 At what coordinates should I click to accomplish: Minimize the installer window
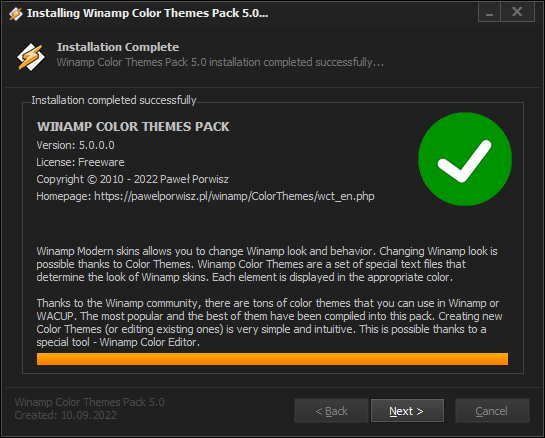click(489, 13)
